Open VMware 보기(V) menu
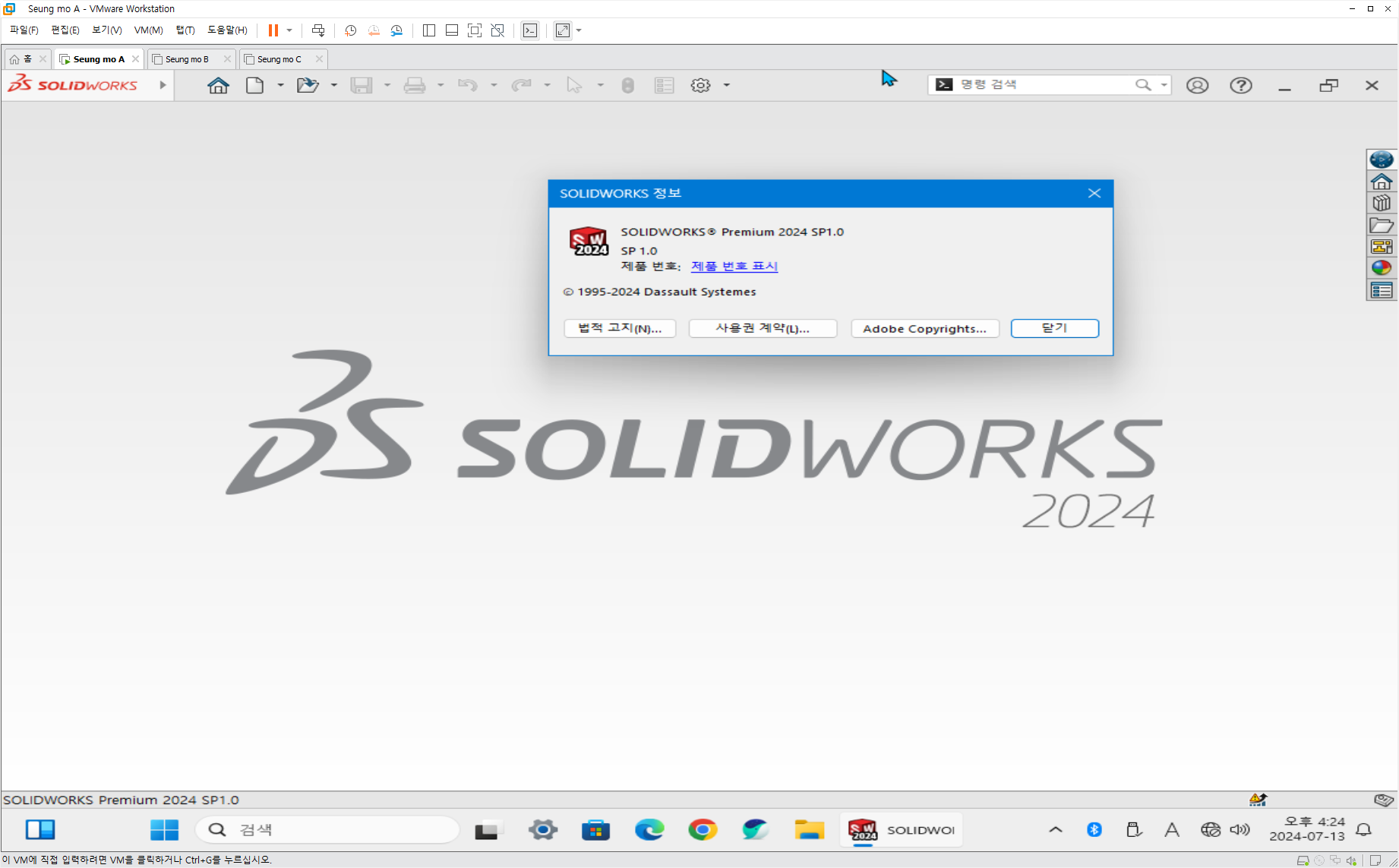This screenshot has height=868, width=1399. [x=107, y=30]
